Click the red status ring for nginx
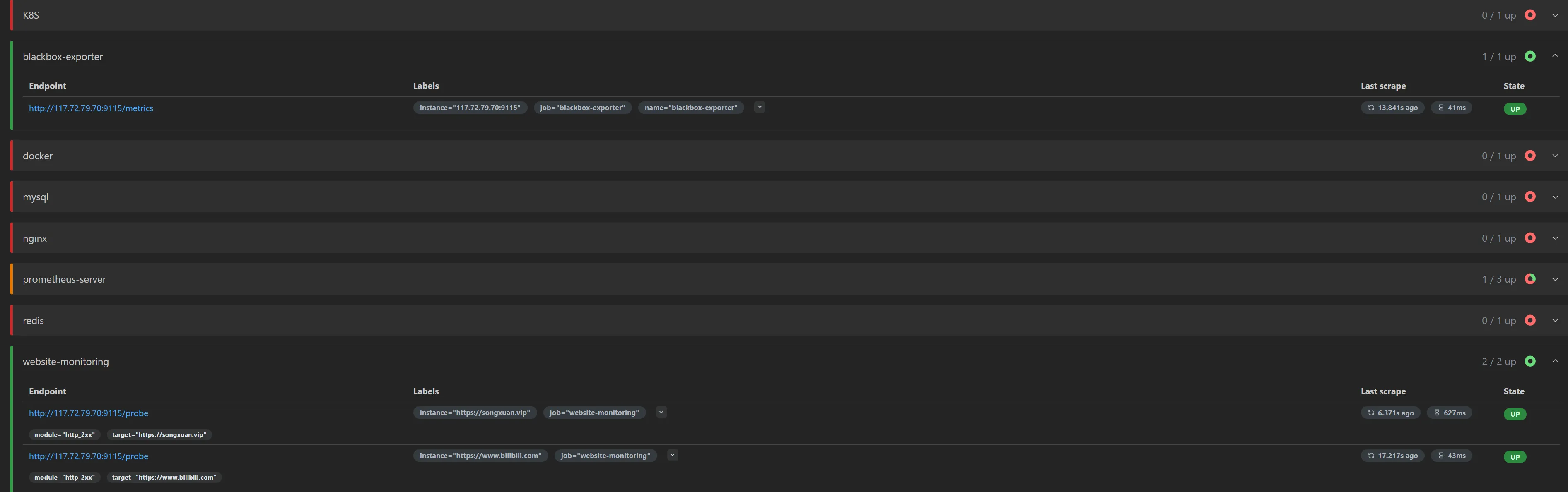Screen dimensions: 1568x492 [x=1529, y=238]
